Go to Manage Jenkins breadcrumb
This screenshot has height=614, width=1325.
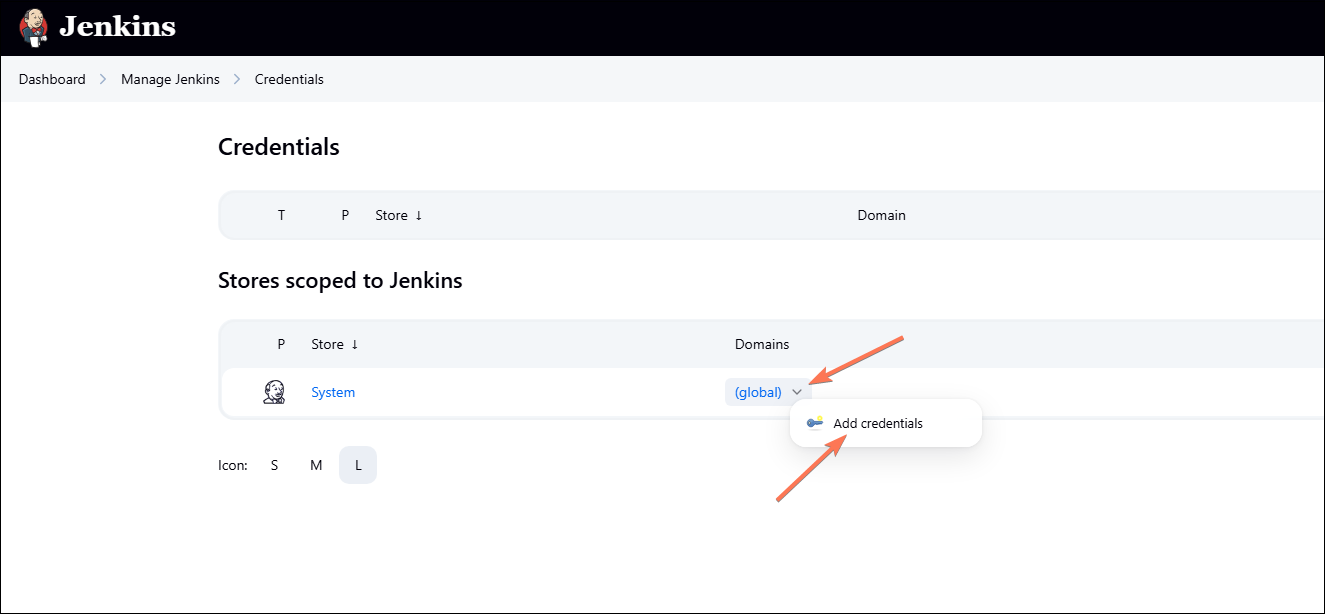coord(170,79)
